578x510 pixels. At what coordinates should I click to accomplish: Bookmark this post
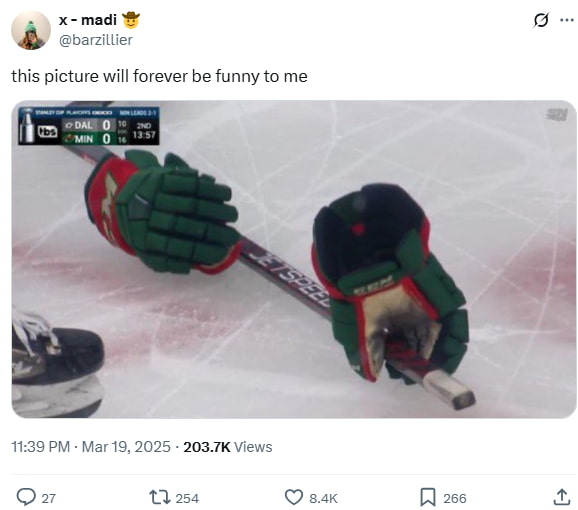pos(428,497)
